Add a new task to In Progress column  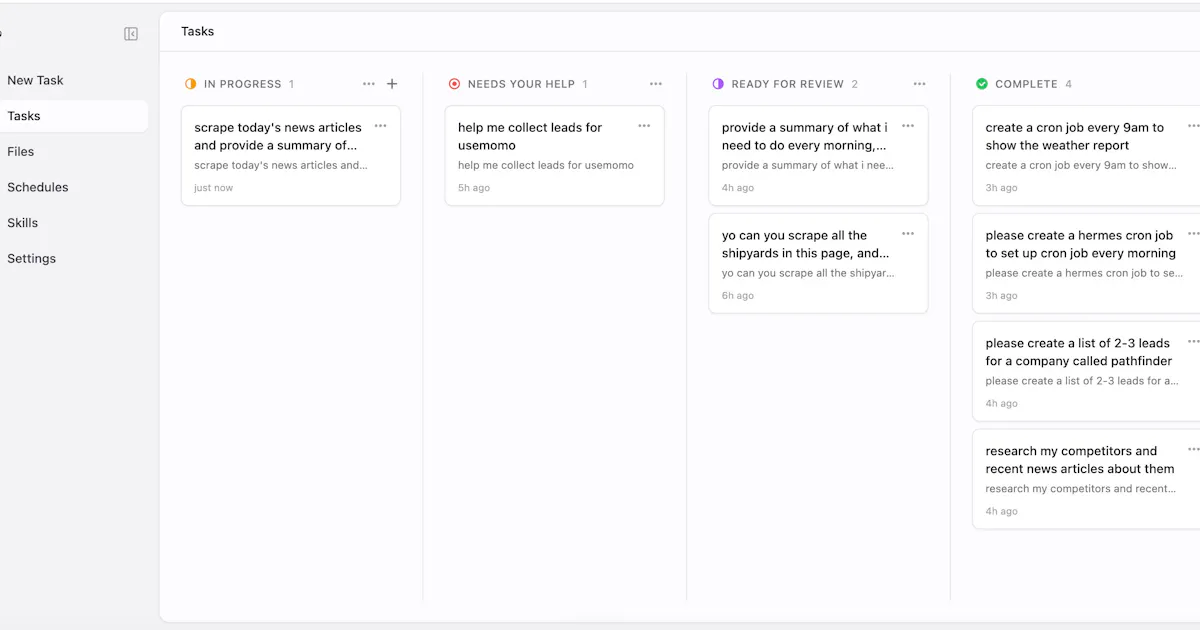392,84
